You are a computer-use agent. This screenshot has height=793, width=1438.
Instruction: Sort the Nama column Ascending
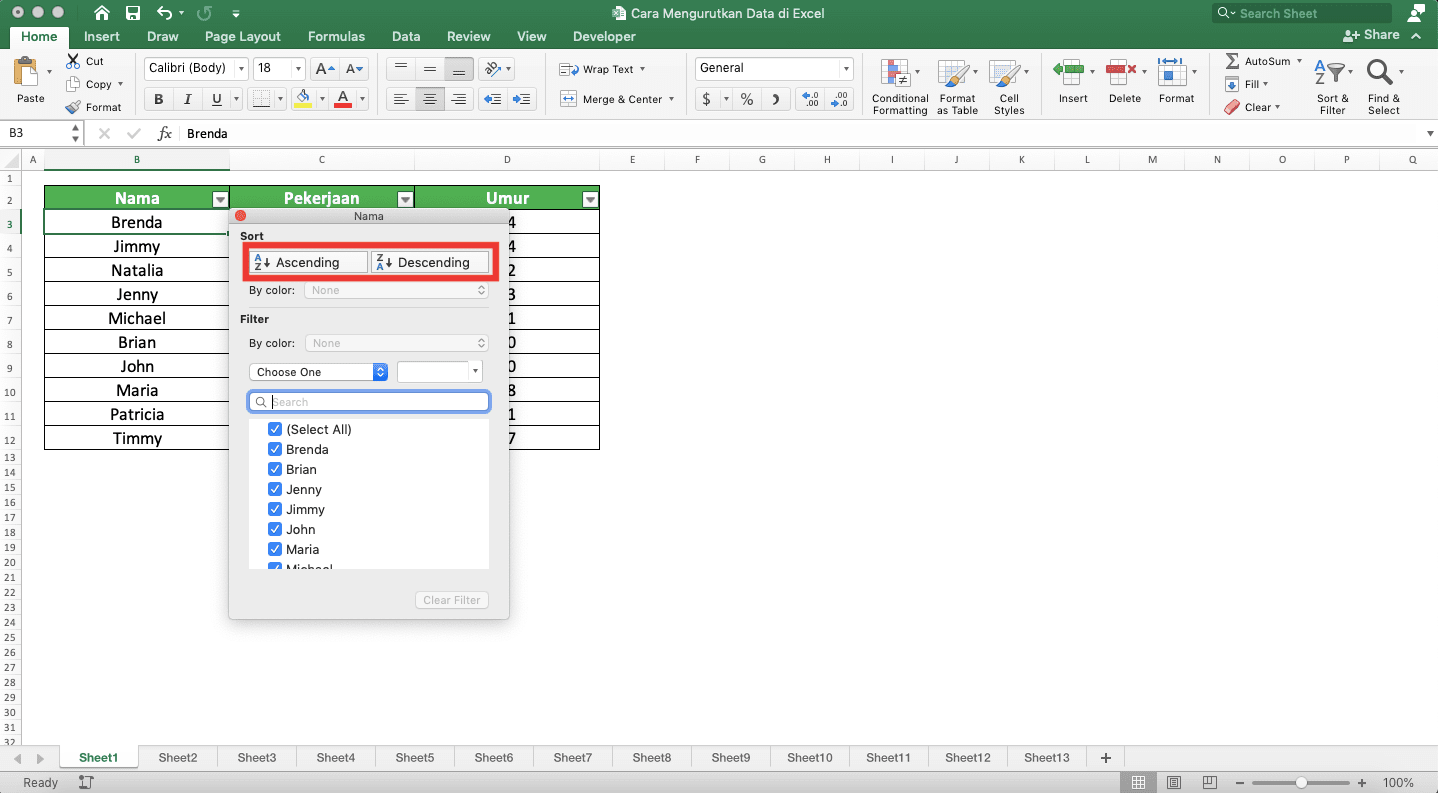(x=308, y=262)
